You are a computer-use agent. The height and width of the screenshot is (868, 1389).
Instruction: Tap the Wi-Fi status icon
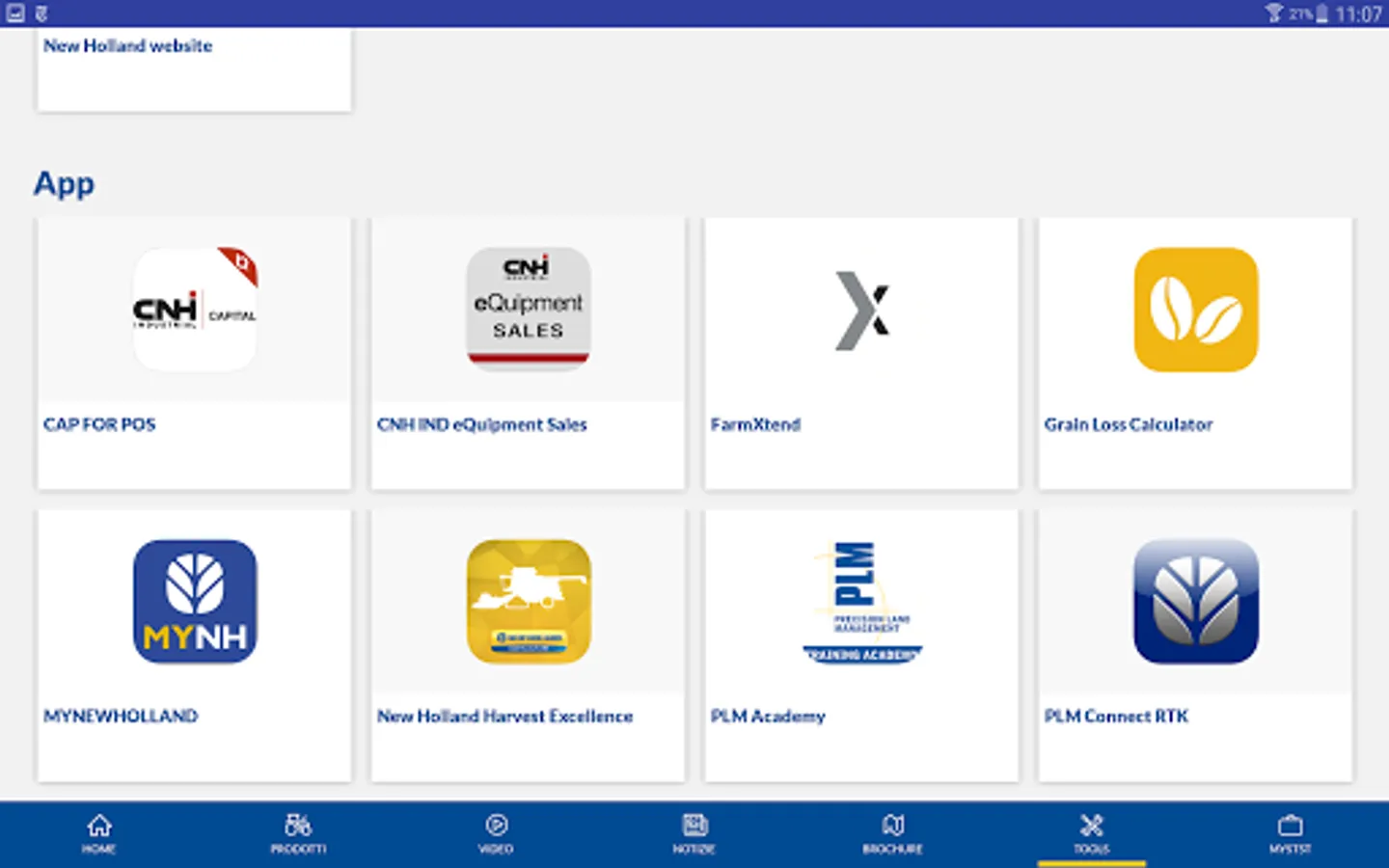1274,13
